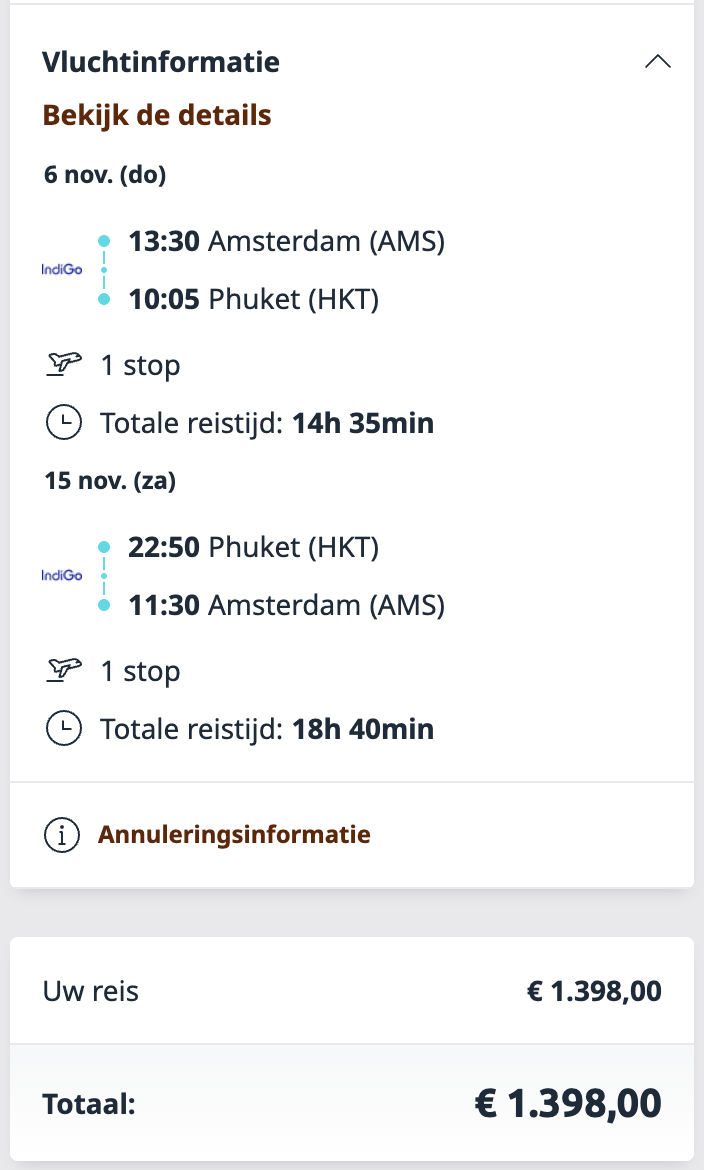Click the outbound route timeline dots
The image size is (704, 1170).
click(x=104, y=270)
